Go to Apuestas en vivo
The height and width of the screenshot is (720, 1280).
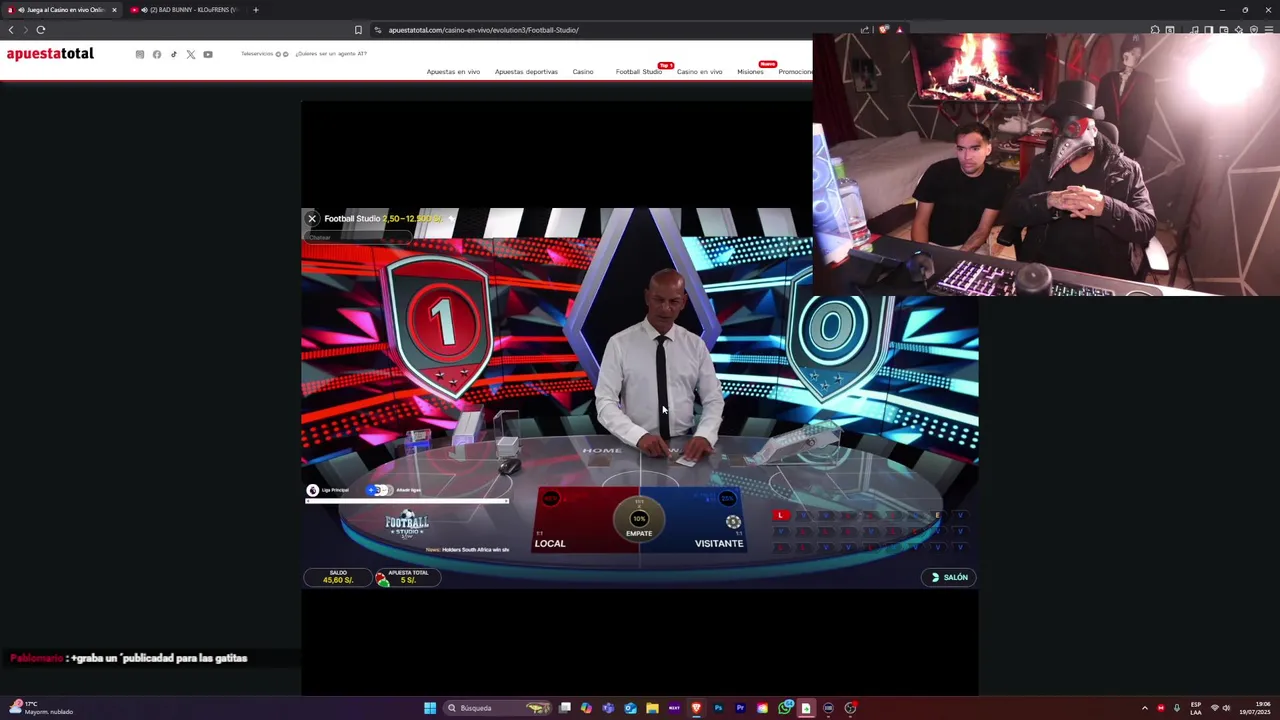coord(453,72)
